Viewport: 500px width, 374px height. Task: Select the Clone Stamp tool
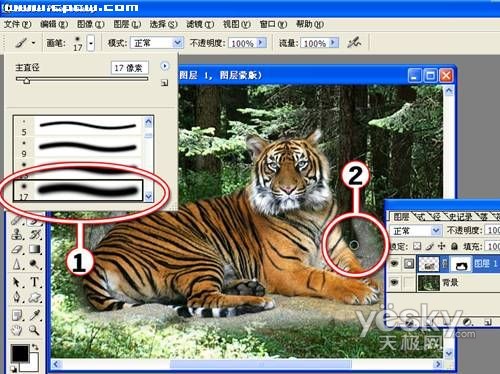pos(17,234)
